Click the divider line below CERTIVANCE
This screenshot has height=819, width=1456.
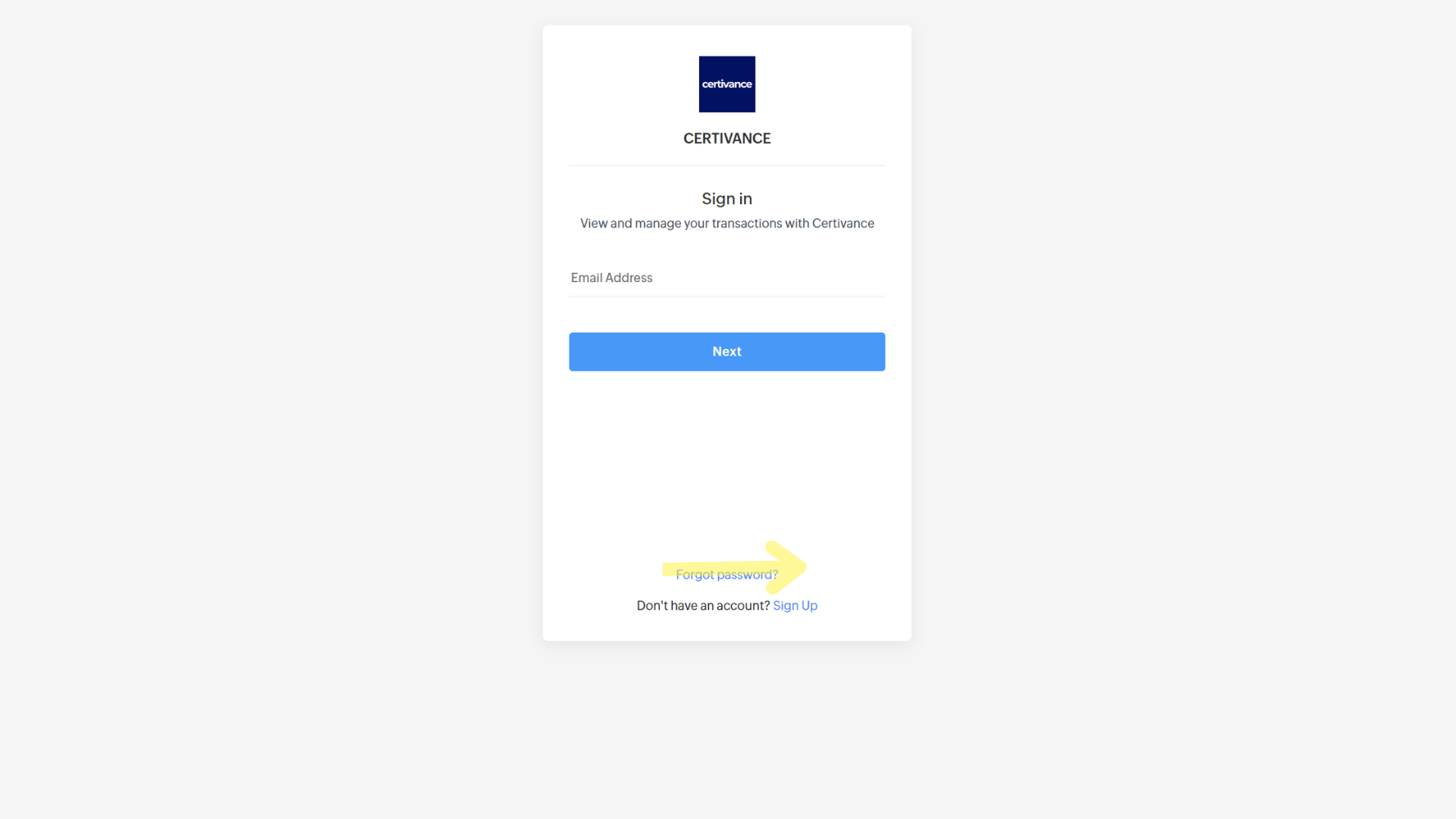726,165
